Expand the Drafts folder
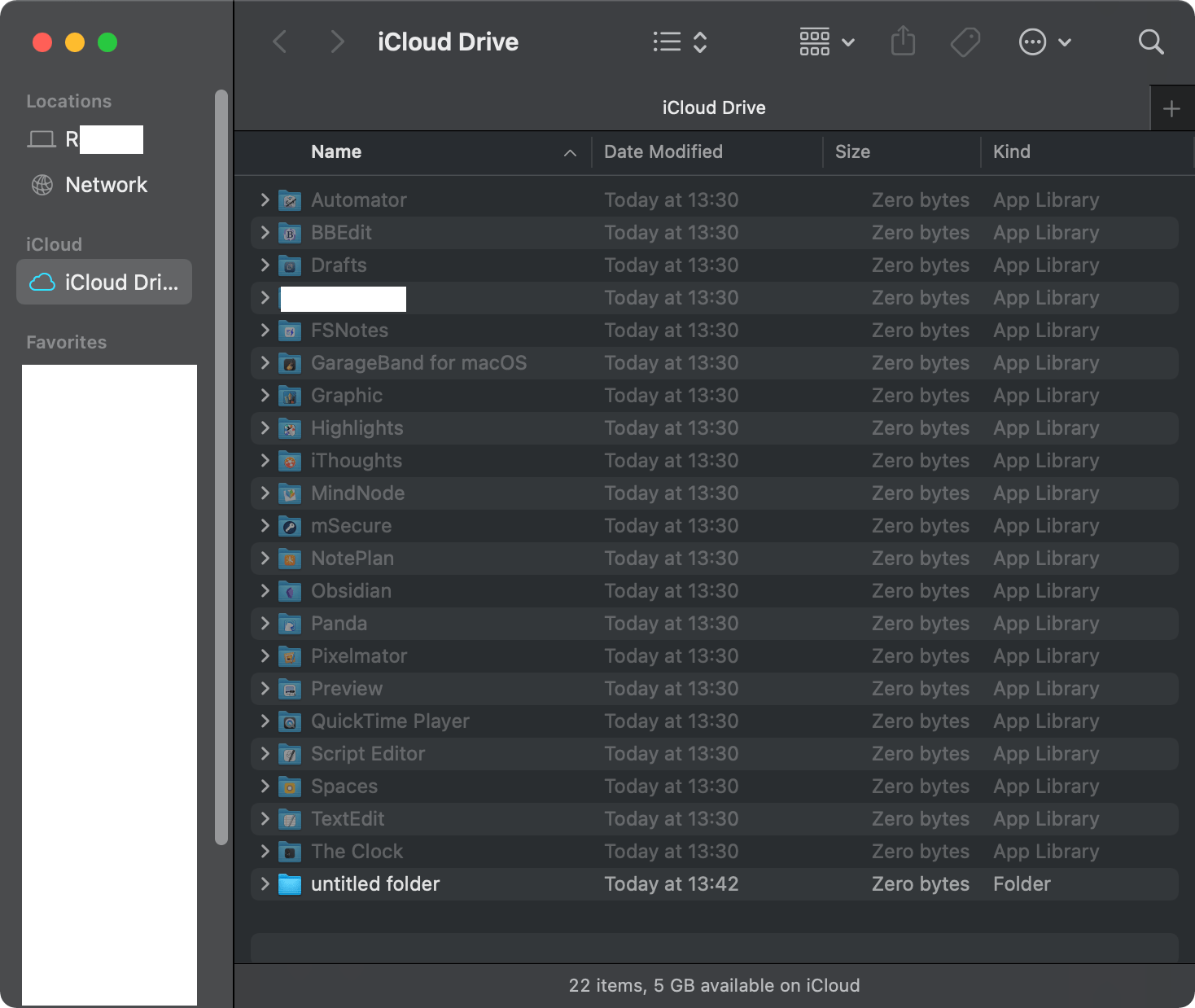 tap(265, 265)
